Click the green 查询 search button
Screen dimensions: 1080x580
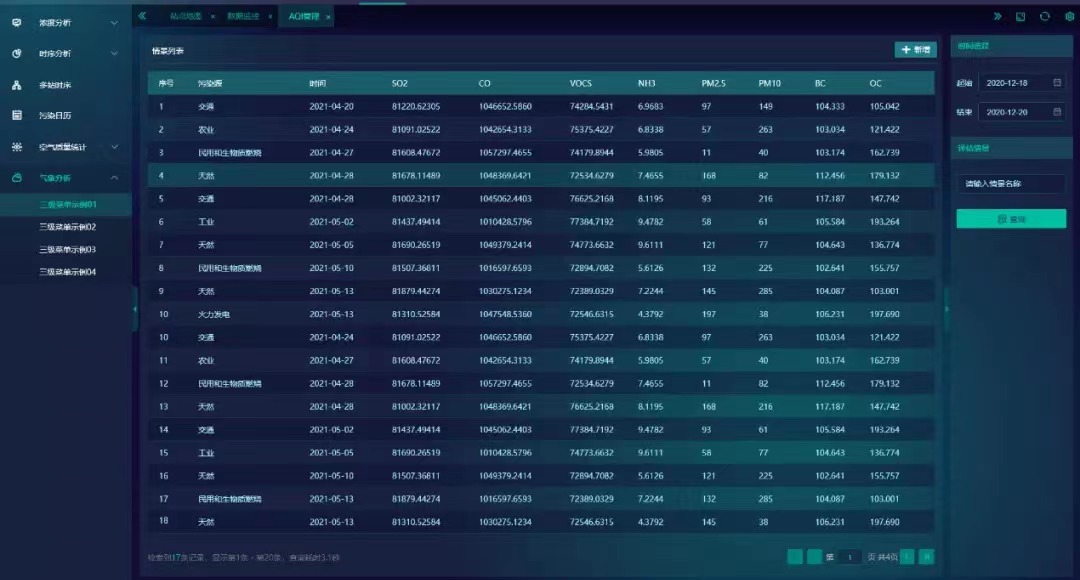pyautogui.click(x=1010, y=219)
